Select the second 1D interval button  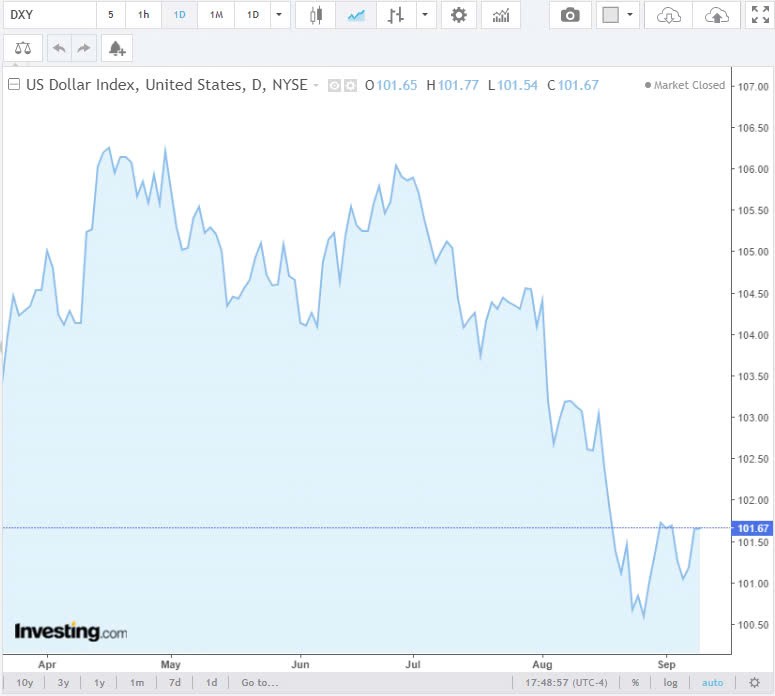(x=253, y=15)
